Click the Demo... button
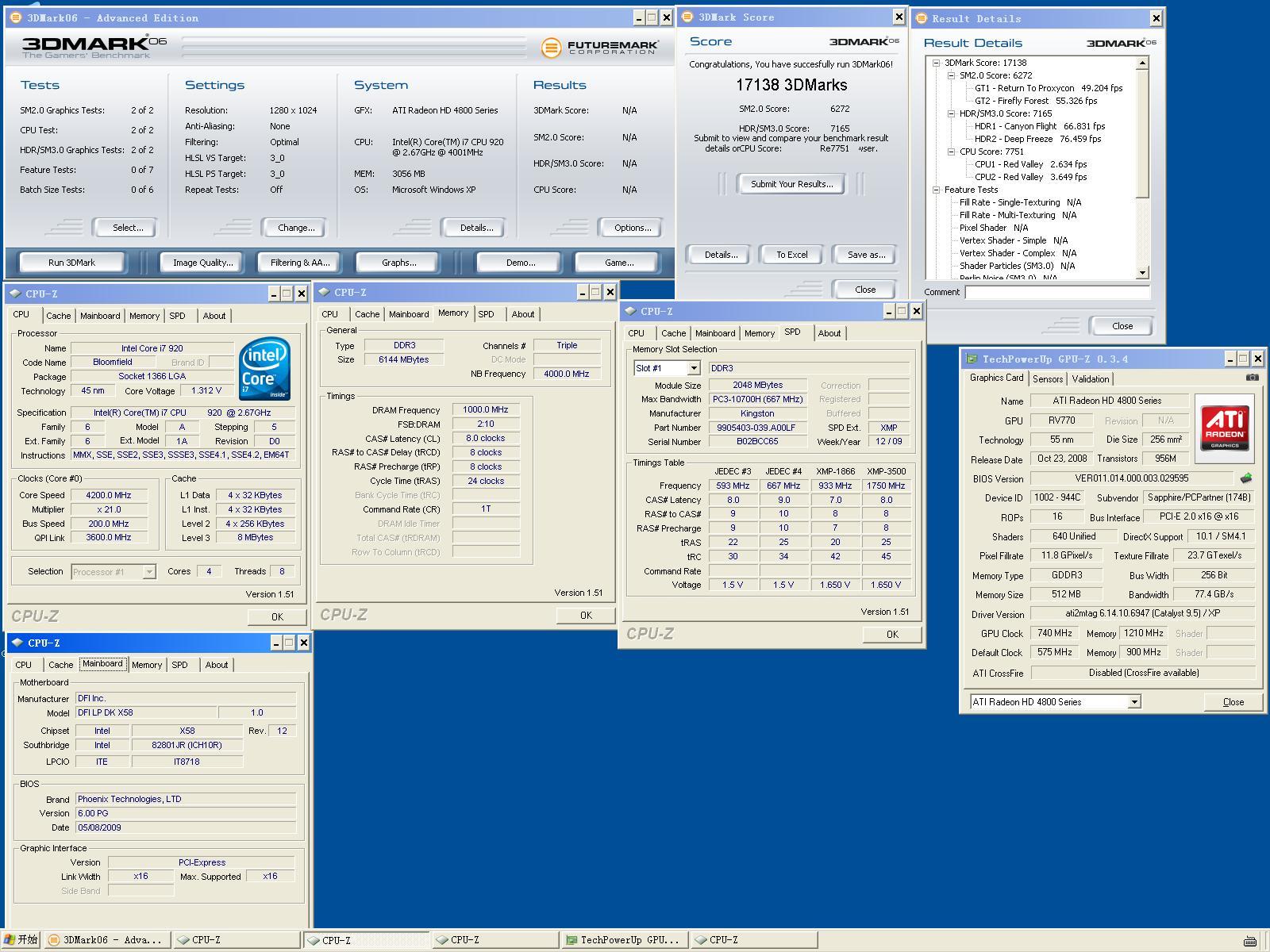Screen dimensions: 1270x952 tap(521, 263)
